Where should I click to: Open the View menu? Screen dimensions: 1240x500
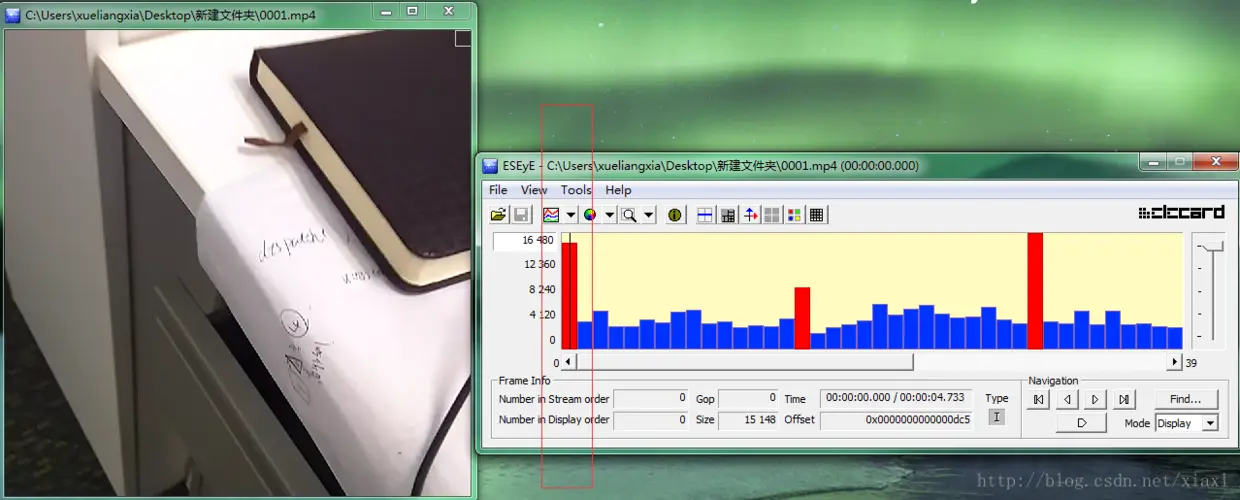pyautogui.click(x=534, y=190)
